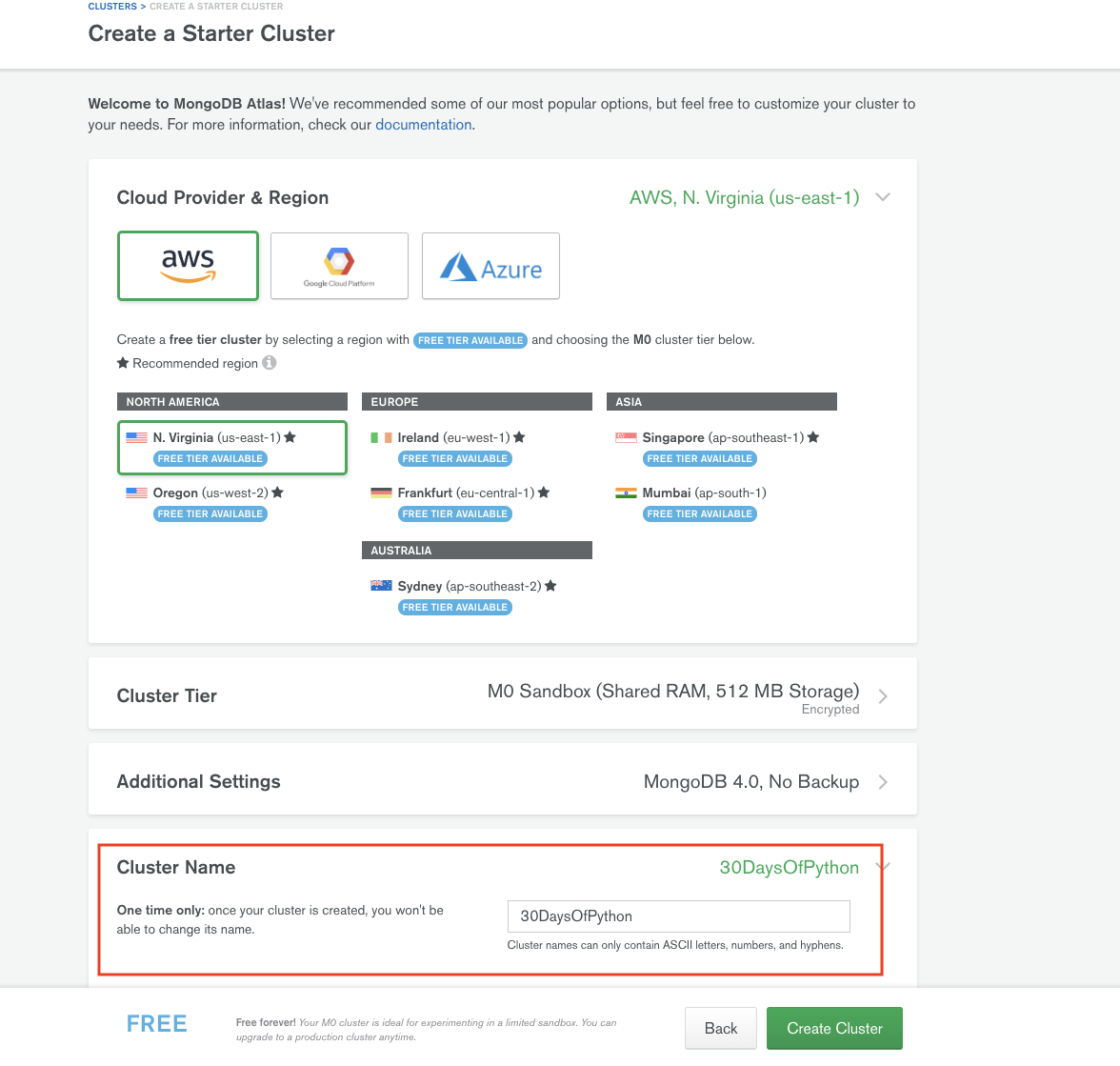Viewport: 1120px width, 1066px height.
Task: Pick the Azure provider logo
Action: [490, 266]
